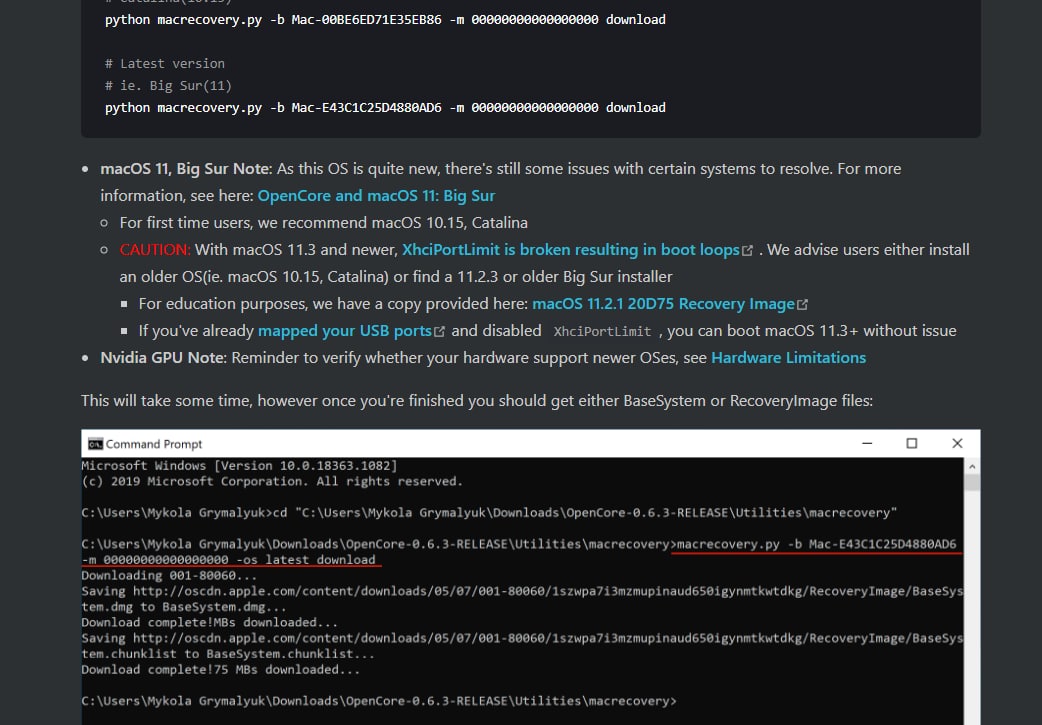1042x725 pixels.
Task: Click the "-os latest download" underlined command text
Action: [306, 560]
